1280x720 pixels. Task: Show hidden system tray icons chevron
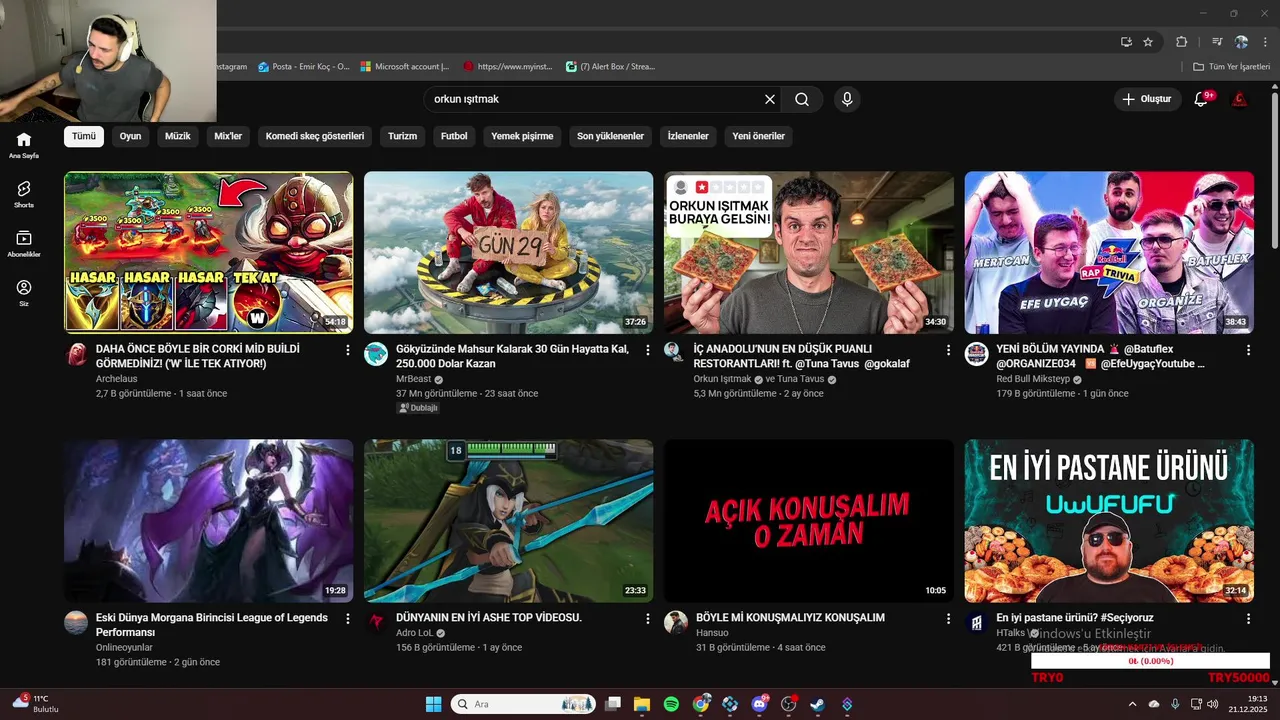click(x=1132, y=704)
